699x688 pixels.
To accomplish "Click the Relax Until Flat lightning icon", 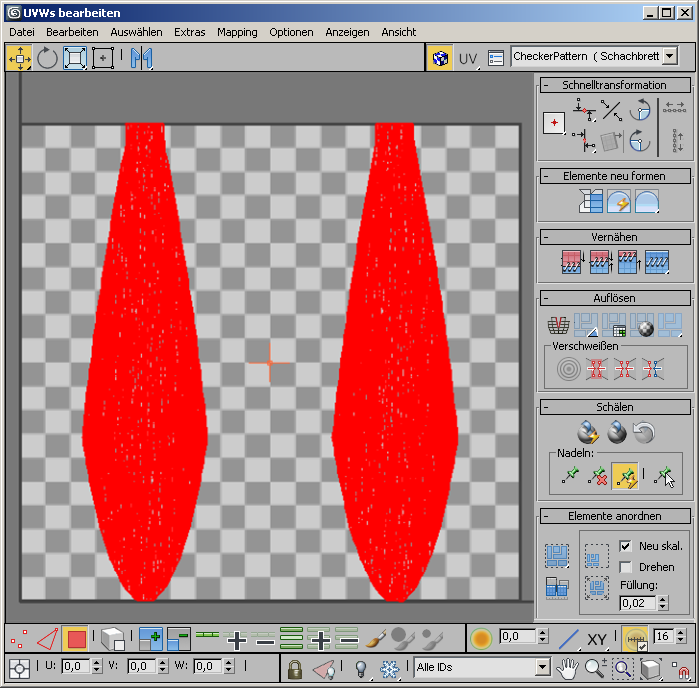I will 619,201.
